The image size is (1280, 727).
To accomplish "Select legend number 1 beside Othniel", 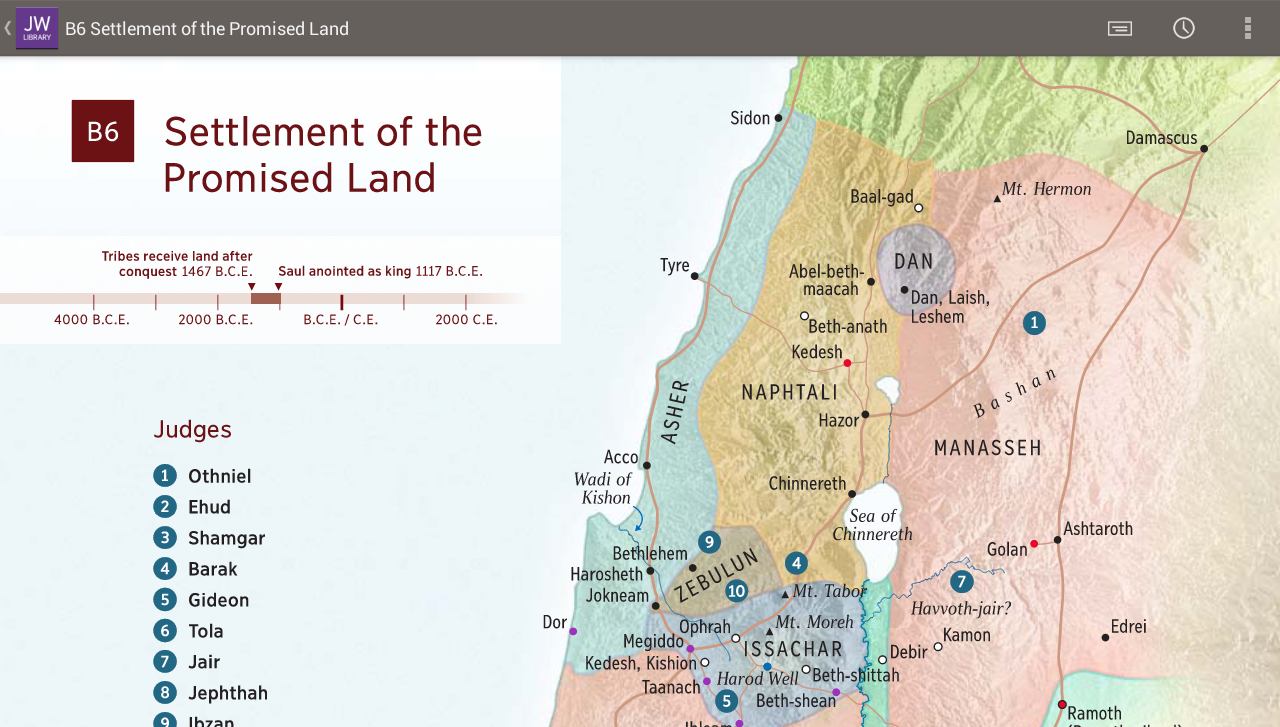I will (165, 476).
